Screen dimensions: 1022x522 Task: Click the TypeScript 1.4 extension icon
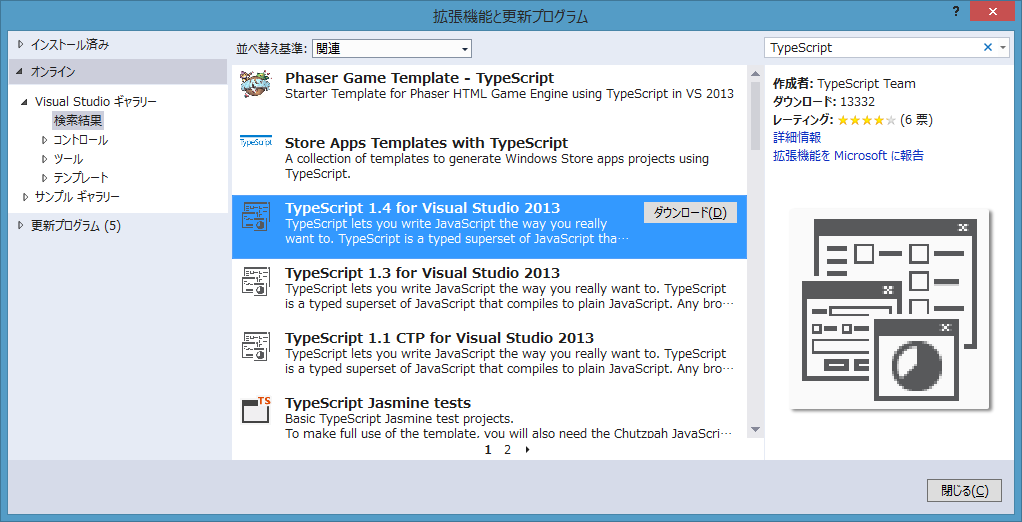click(256, 216)
